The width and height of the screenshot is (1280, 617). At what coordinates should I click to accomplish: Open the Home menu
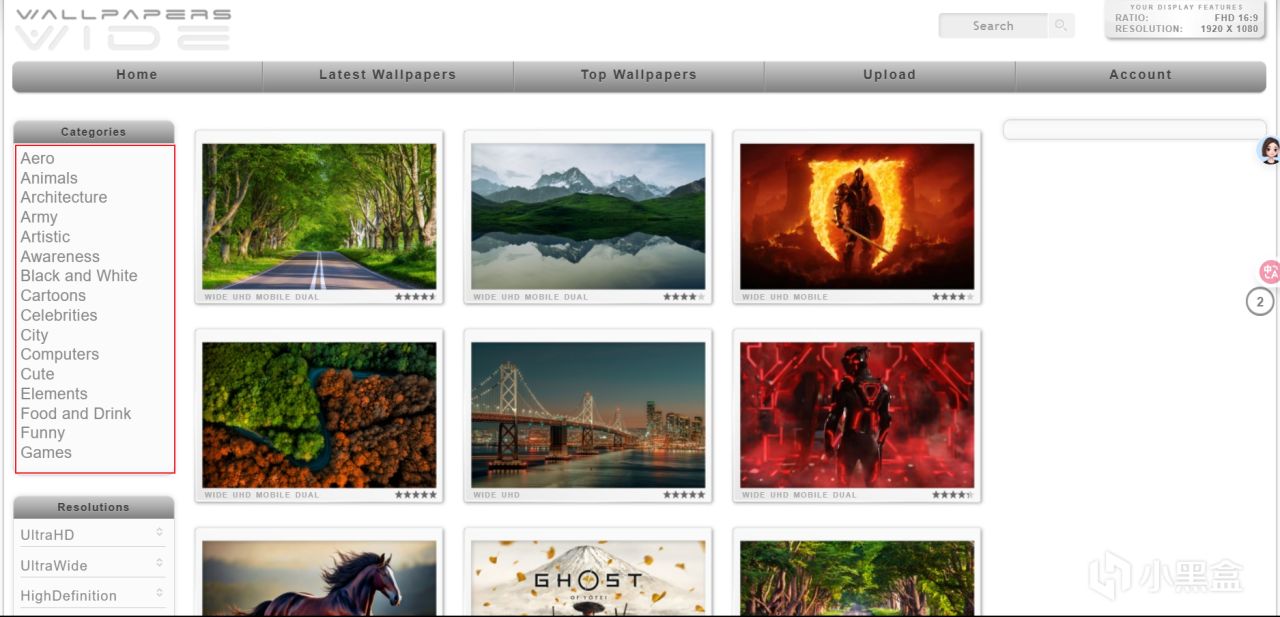click(137, 75)
